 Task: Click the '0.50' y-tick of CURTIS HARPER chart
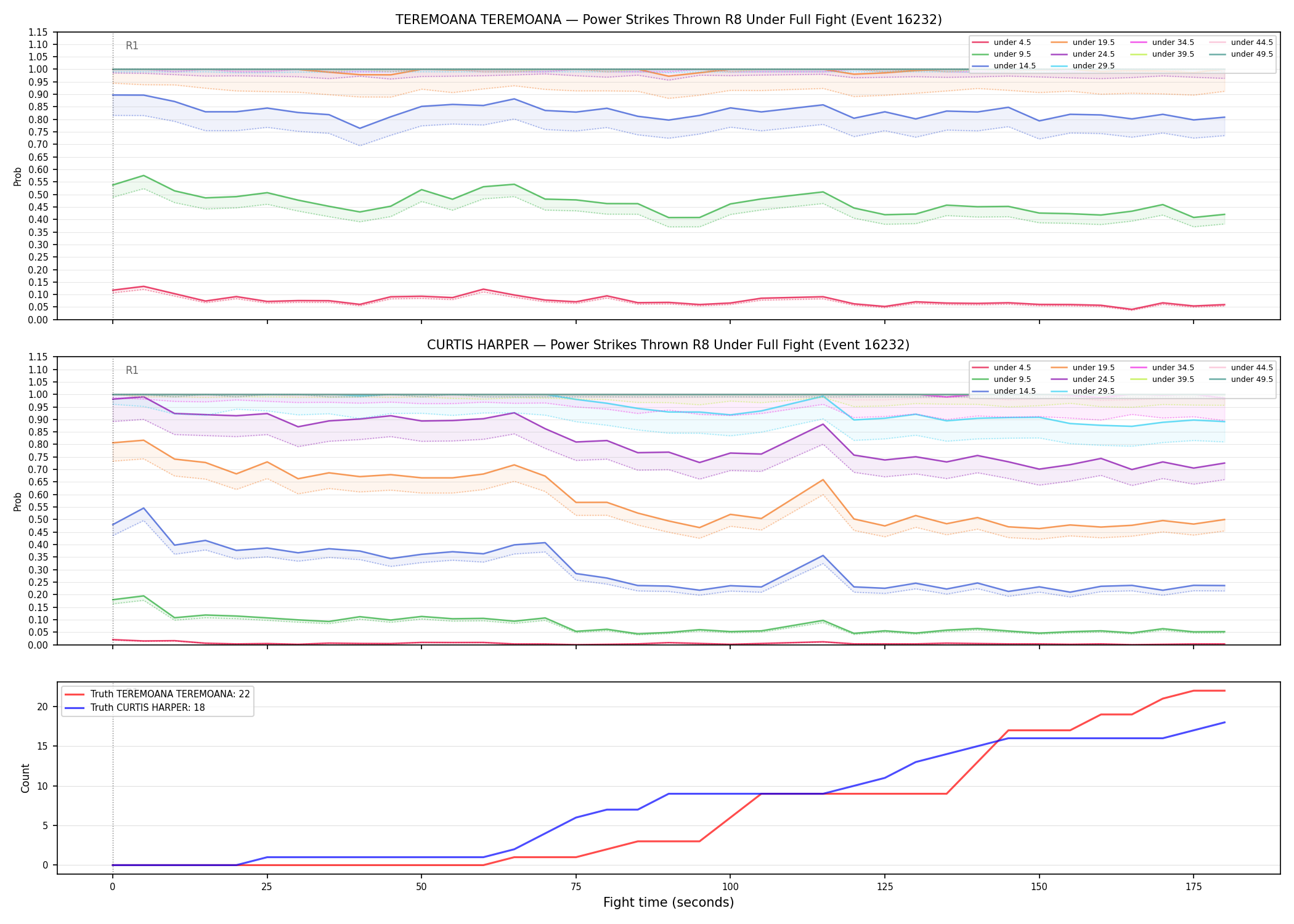(38, 520)
